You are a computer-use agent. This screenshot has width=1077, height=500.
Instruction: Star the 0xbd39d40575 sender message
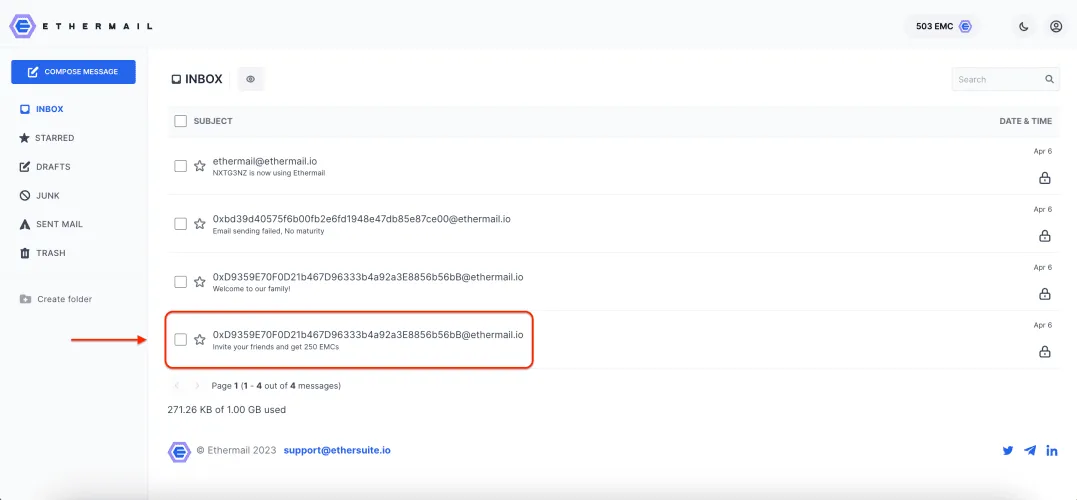click(200, 223)
